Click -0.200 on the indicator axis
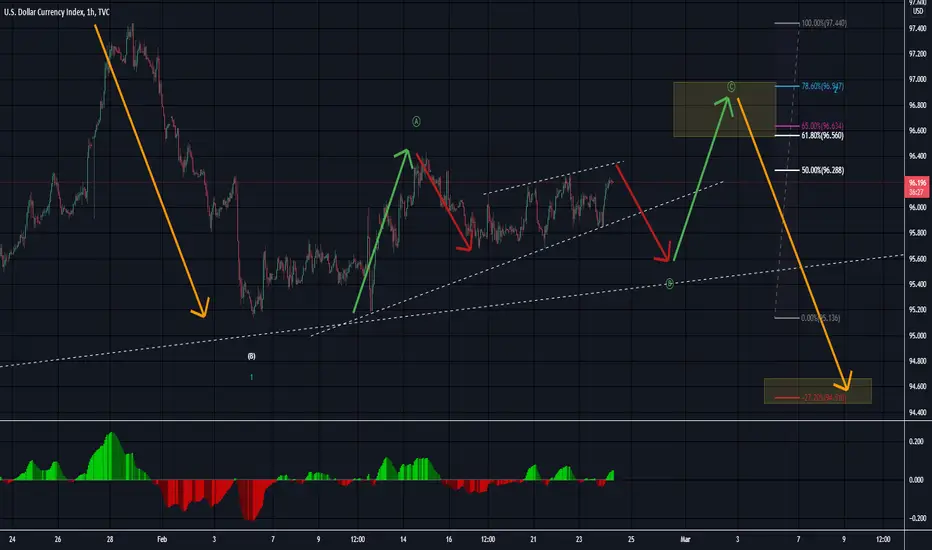The height and width of the screenshot is (550, 932). pyautogui.click(x=916, y=518)
